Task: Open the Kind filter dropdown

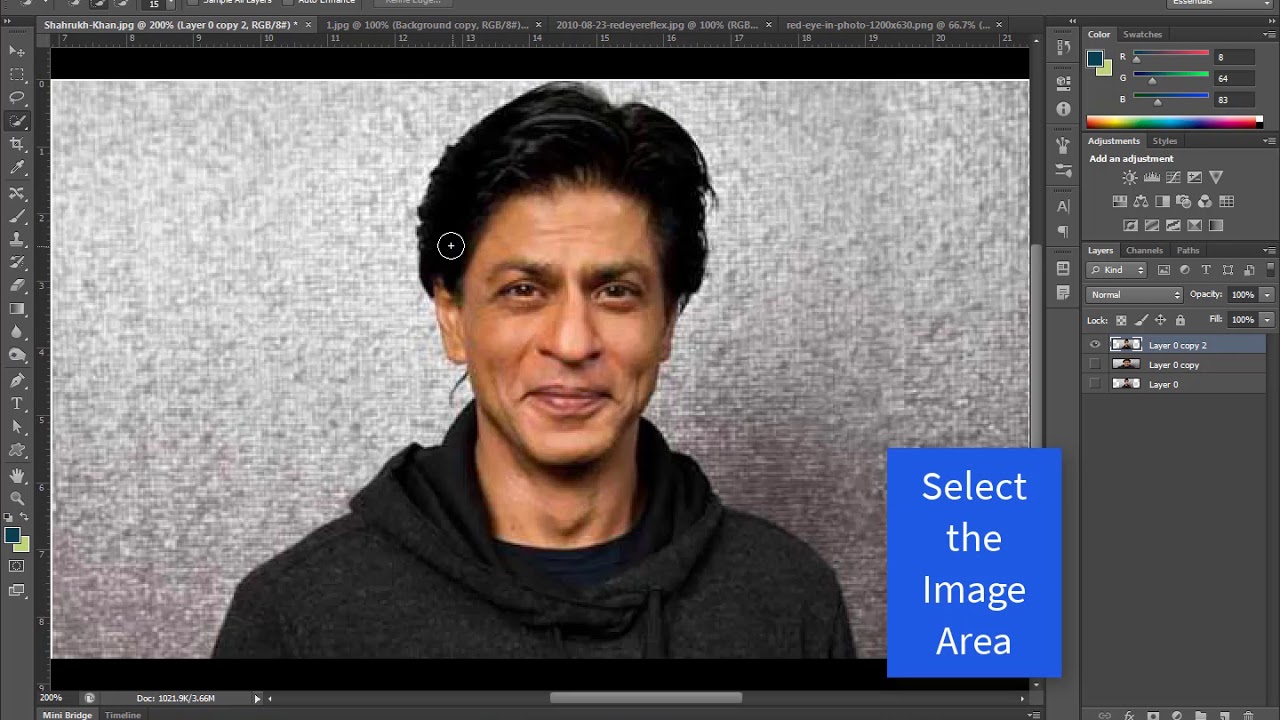Action: point(1118,270)
